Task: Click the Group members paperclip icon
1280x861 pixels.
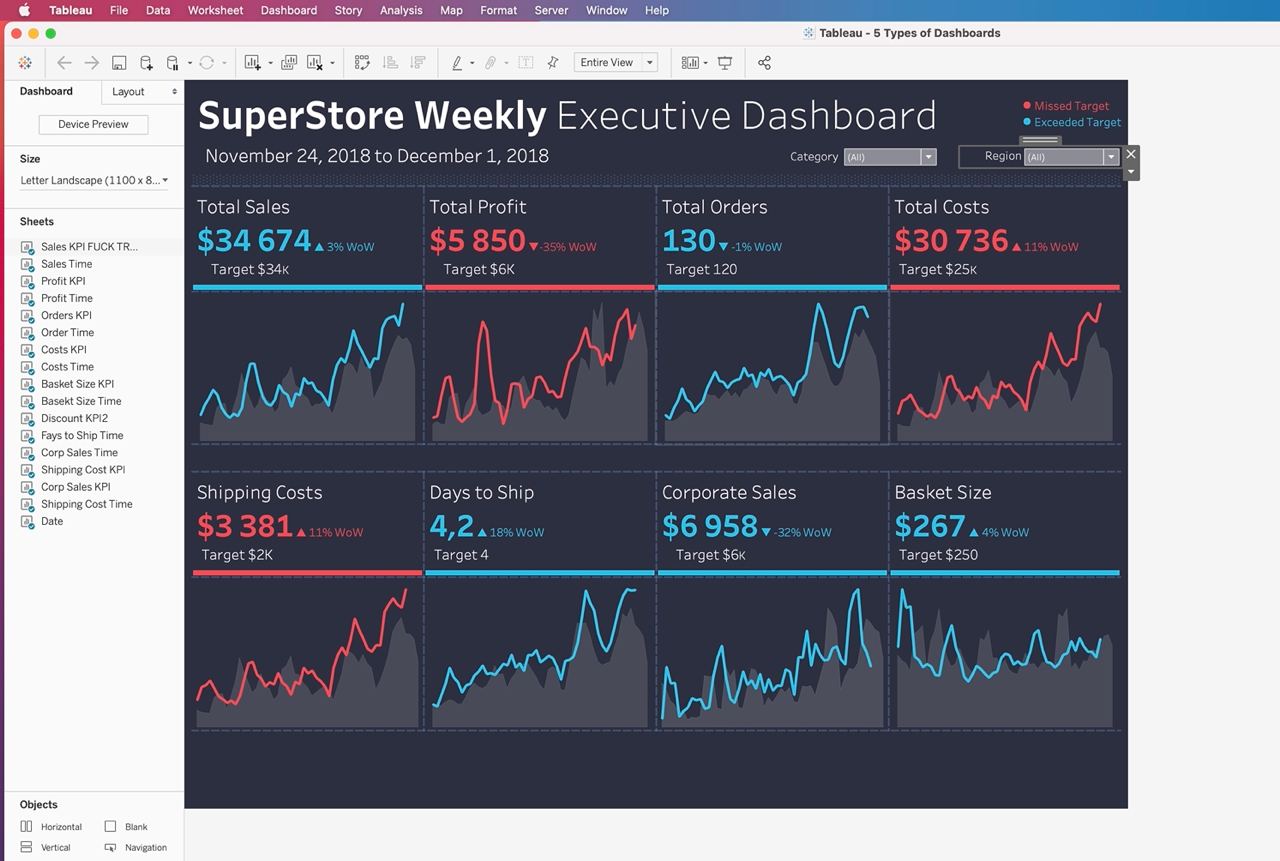Action: 491,62
